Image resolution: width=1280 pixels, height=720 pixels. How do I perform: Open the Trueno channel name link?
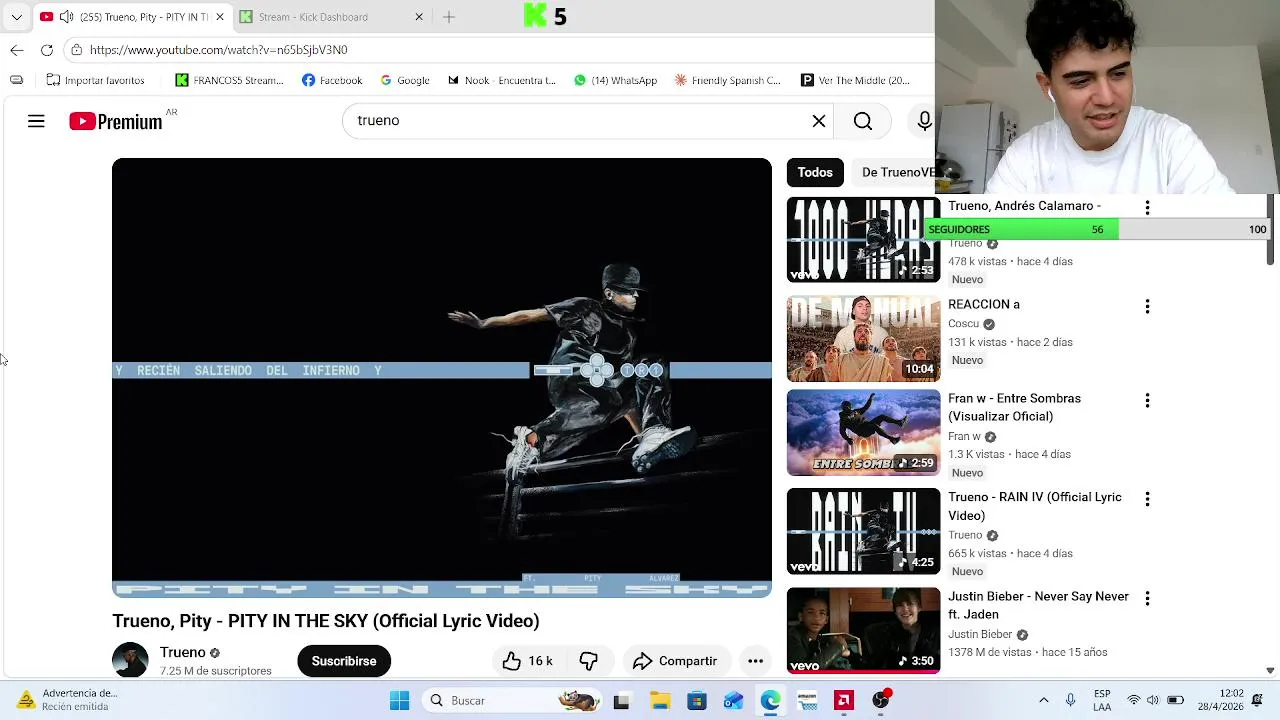pos(182,652)
